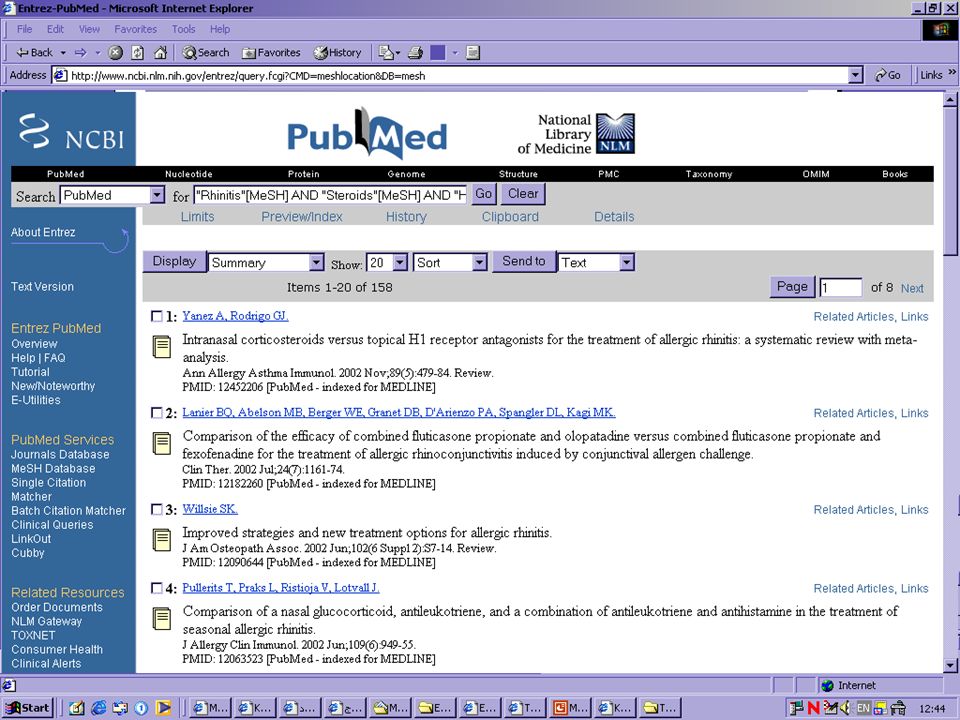Click the color square toolbar button
The image size is (960, 720).
(x=438, y=53)
